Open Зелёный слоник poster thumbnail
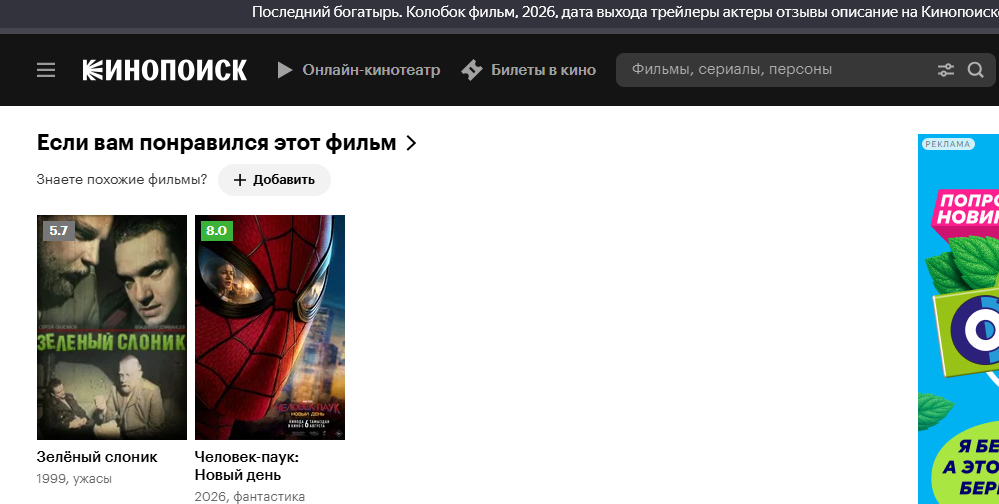Image resolution: width=999 pixels, height=504 pixels. click(112, 328)
